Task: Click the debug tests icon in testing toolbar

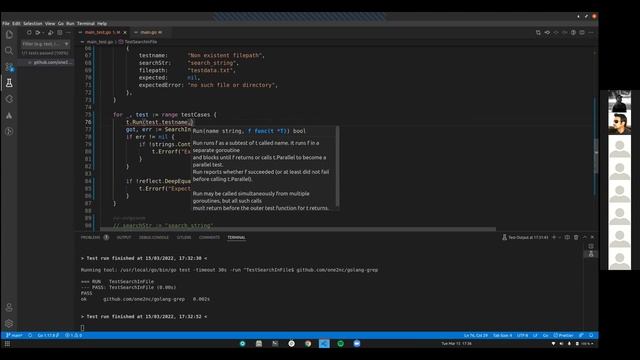Action: pyautogui.click(x=50, y=32)
